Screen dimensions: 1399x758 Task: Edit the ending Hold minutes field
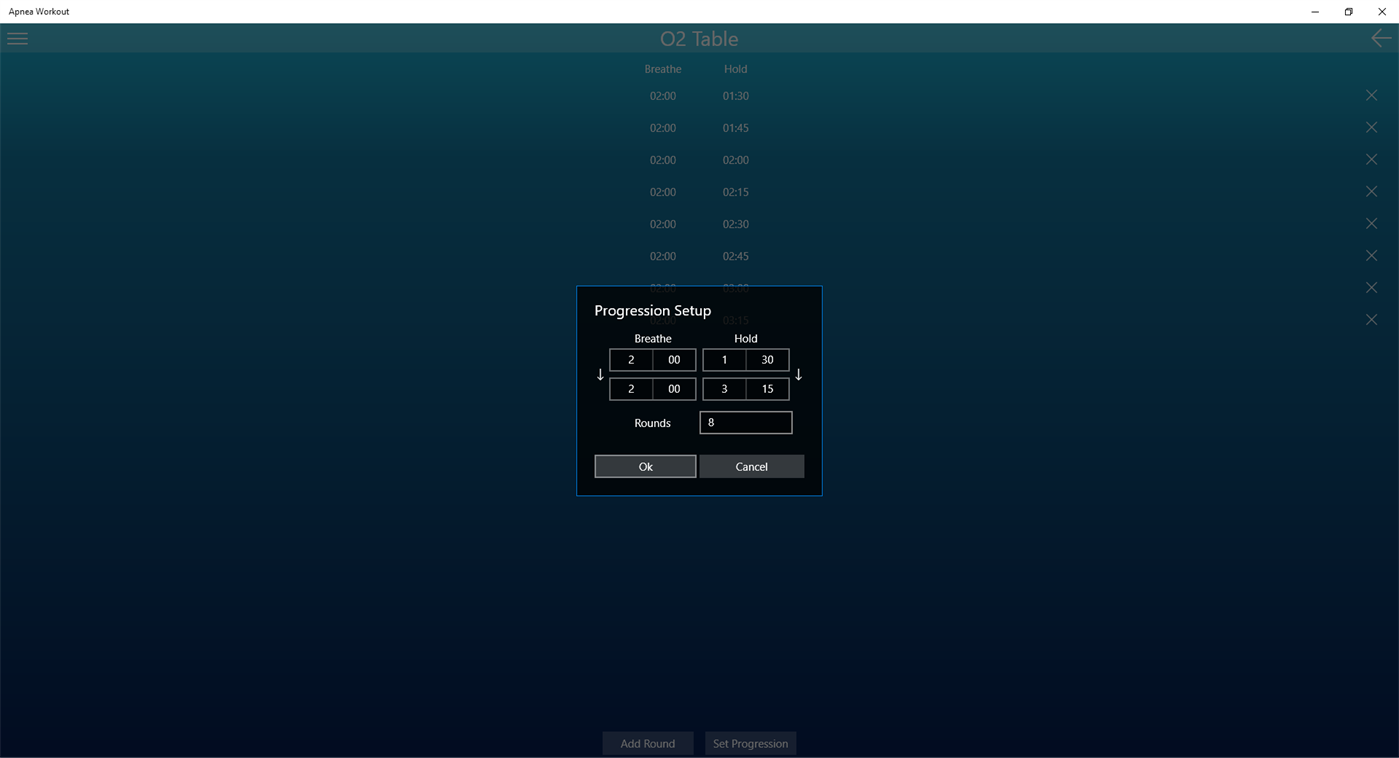pyautogui.click(x=724, y=388)
